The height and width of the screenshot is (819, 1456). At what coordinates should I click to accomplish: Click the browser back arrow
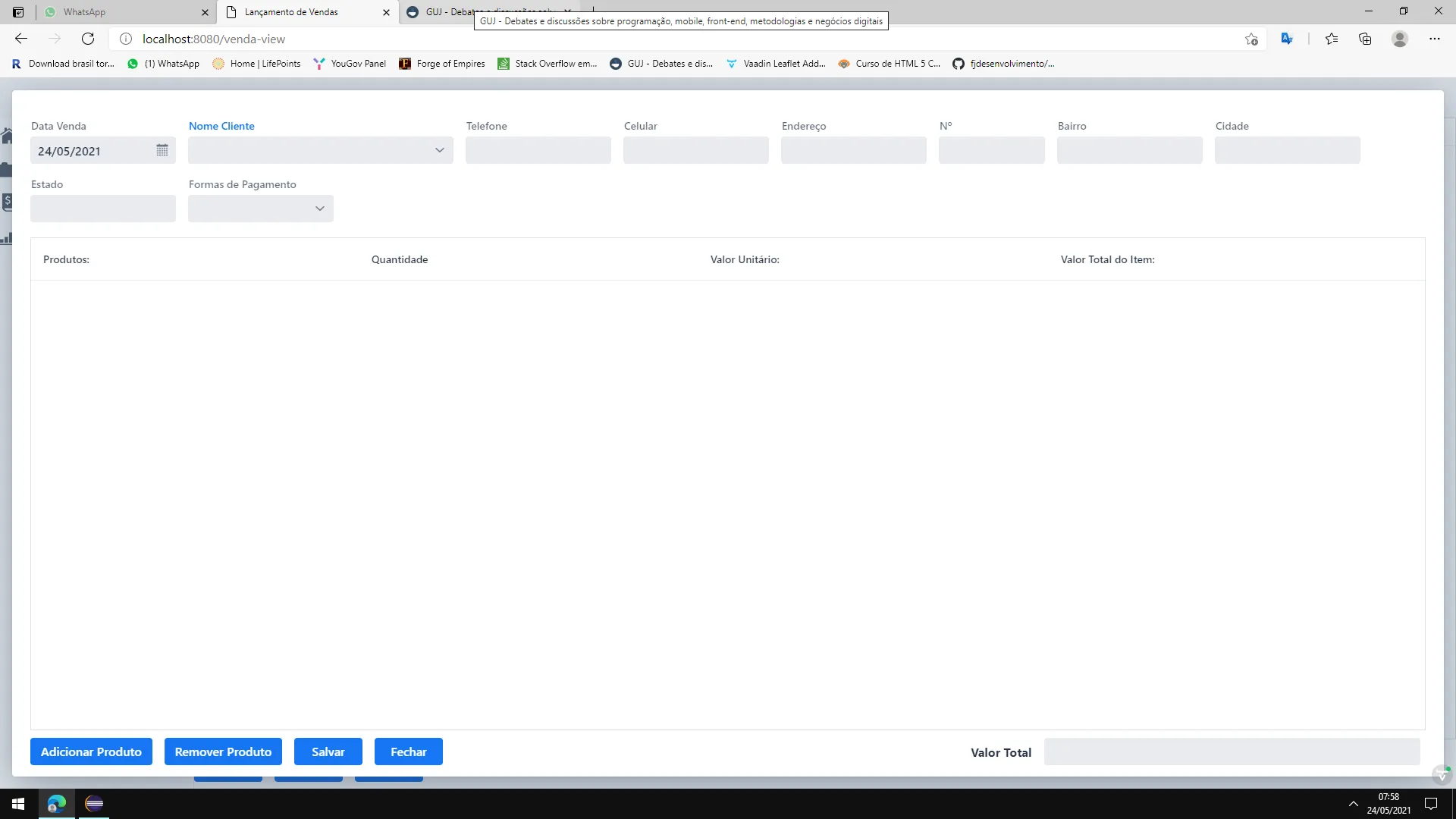pos(21,39)
